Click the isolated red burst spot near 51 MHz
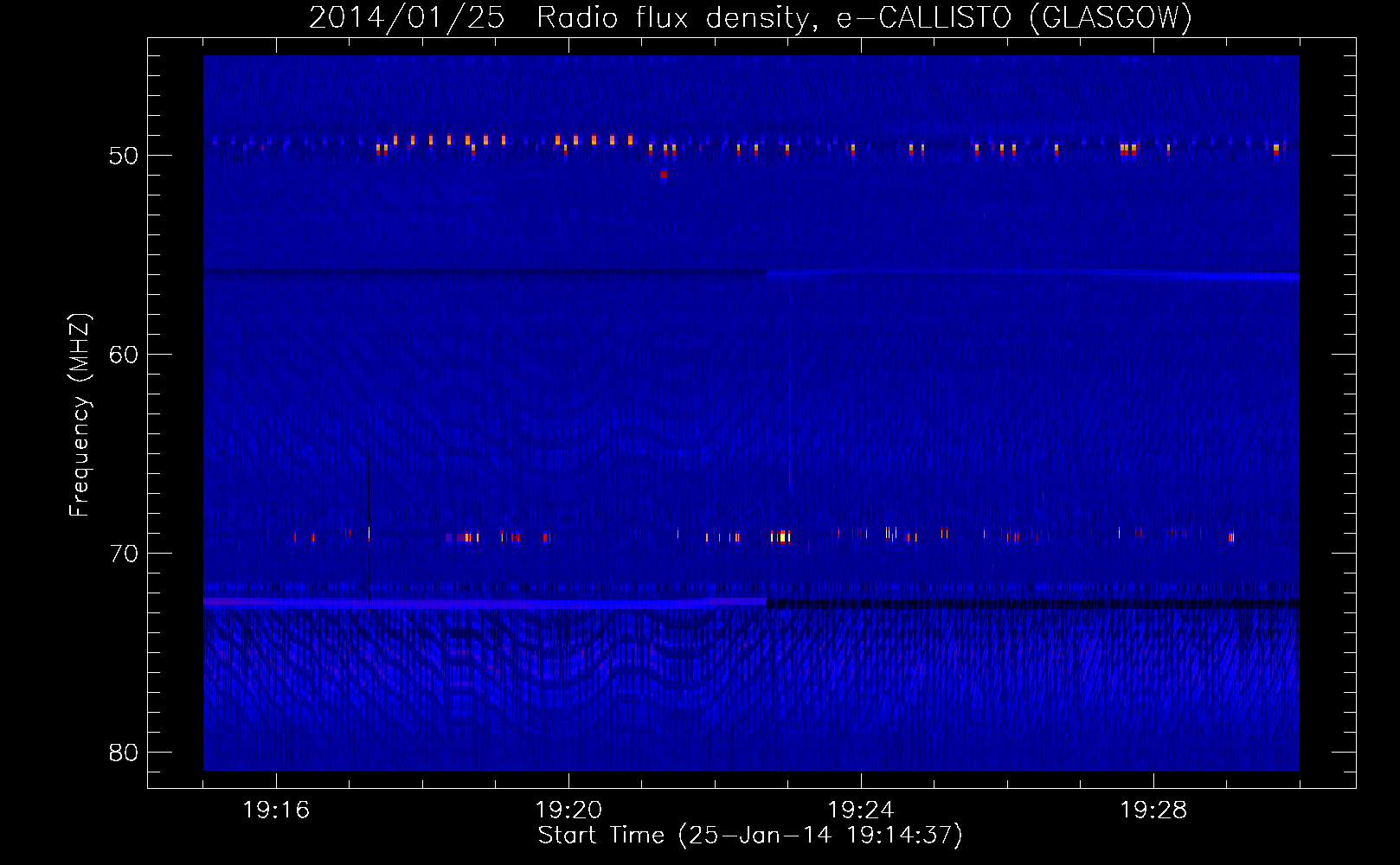Viewport: 1400px width, 865px height. [664, 175]
